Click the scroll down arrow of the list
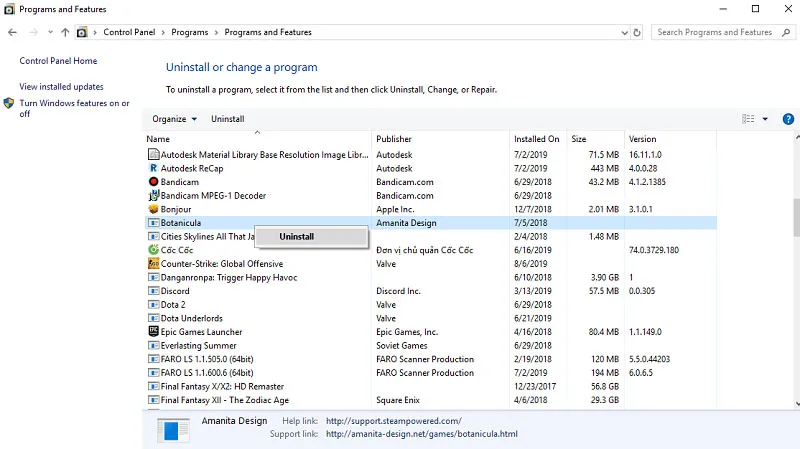800x449 pixels. tap(797, 404)
